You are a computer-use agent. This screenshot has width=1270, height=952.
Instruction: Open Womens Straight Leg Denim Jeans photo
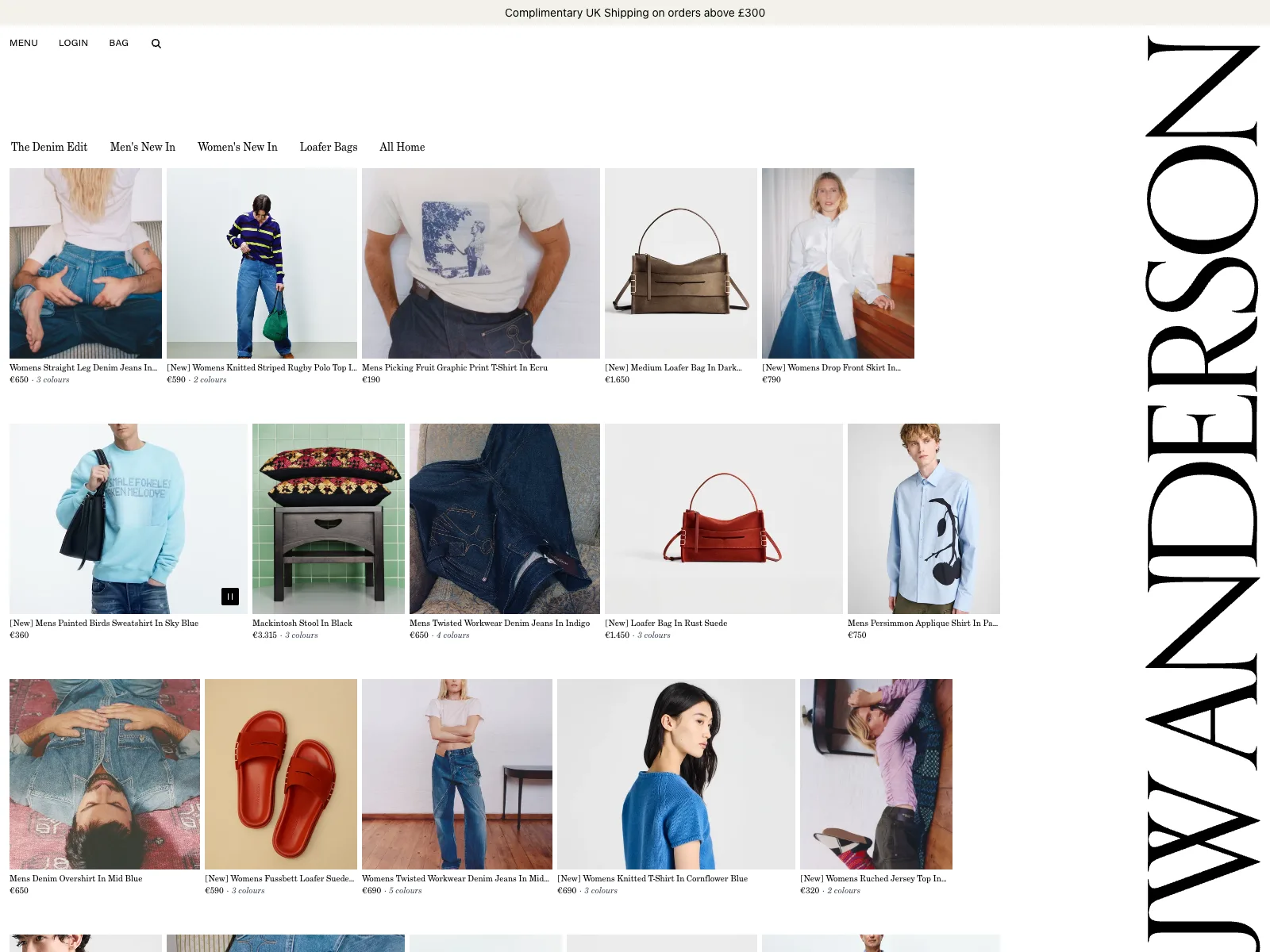click(86, 263)
